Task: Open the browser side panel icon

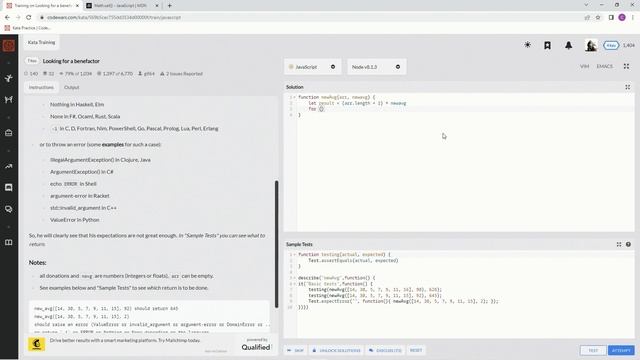Action: coord(611,18)
